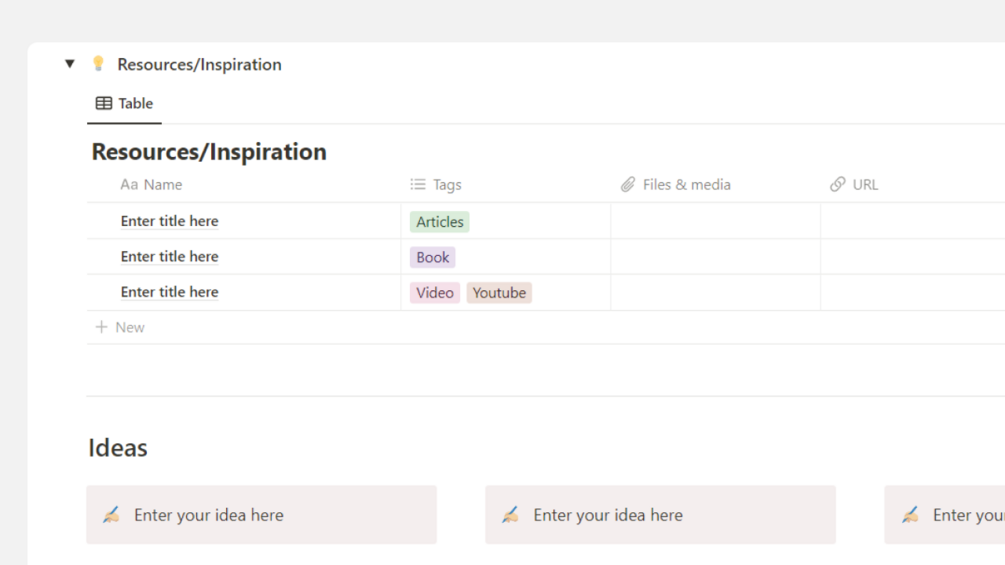Click the plus icon beside New

101,327
